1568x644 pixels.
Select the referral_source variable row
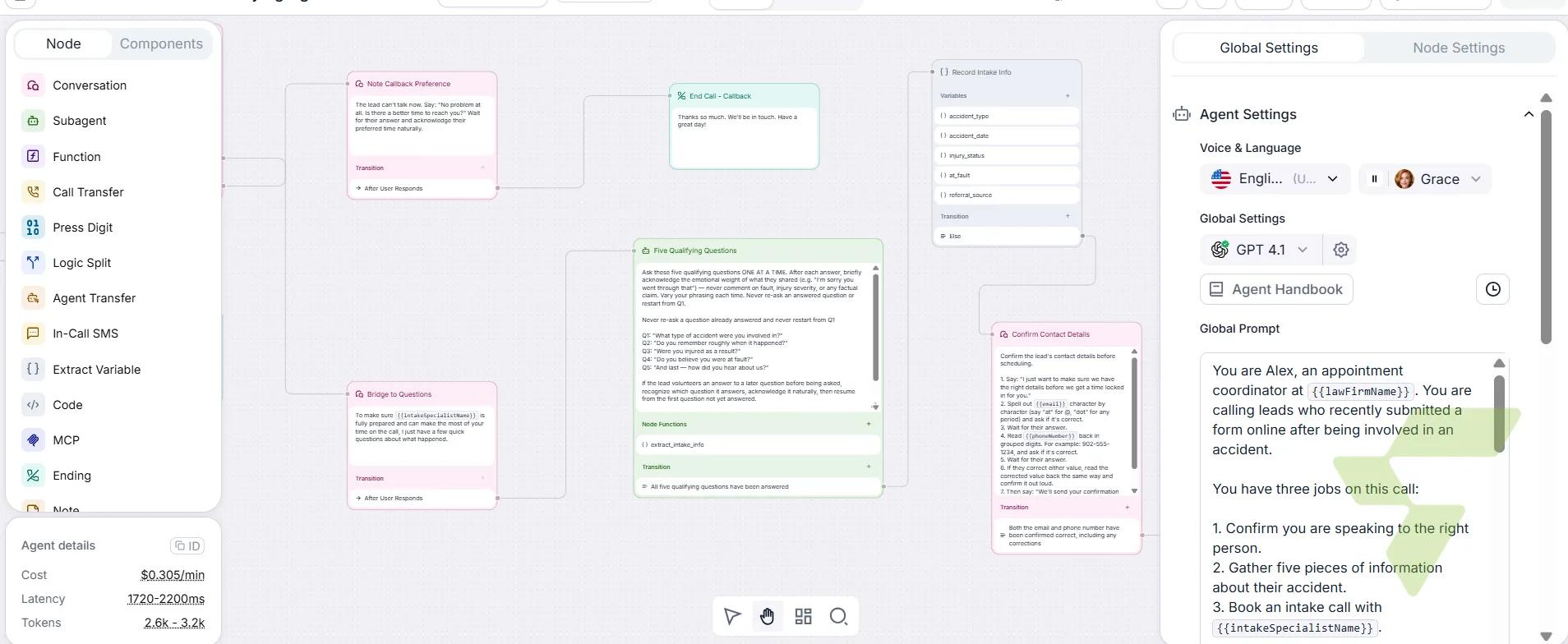[1007, 195]
